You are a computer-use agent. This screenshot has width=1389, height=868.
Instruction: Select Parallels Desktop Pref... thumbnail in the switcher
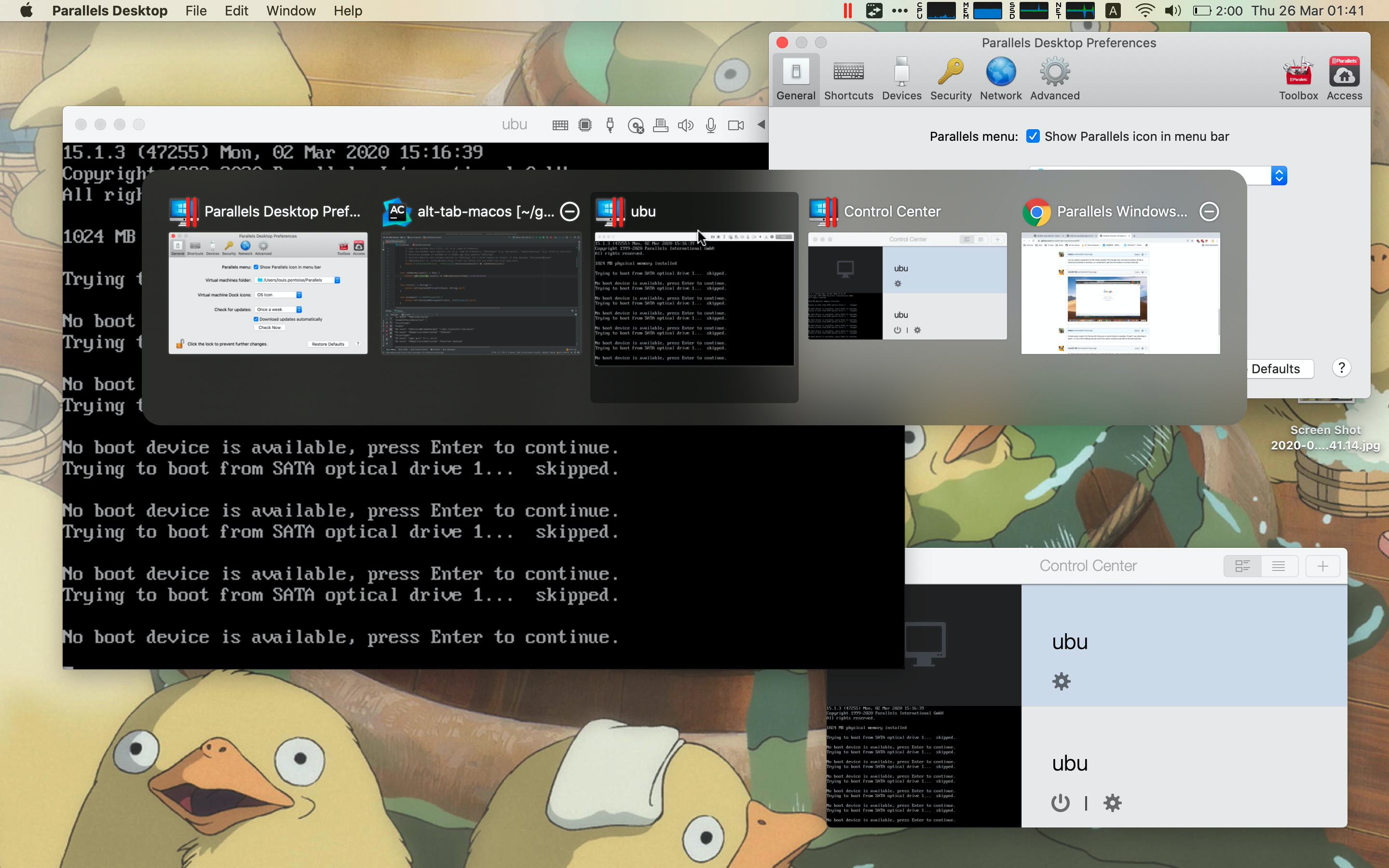[x=268, y=293]
